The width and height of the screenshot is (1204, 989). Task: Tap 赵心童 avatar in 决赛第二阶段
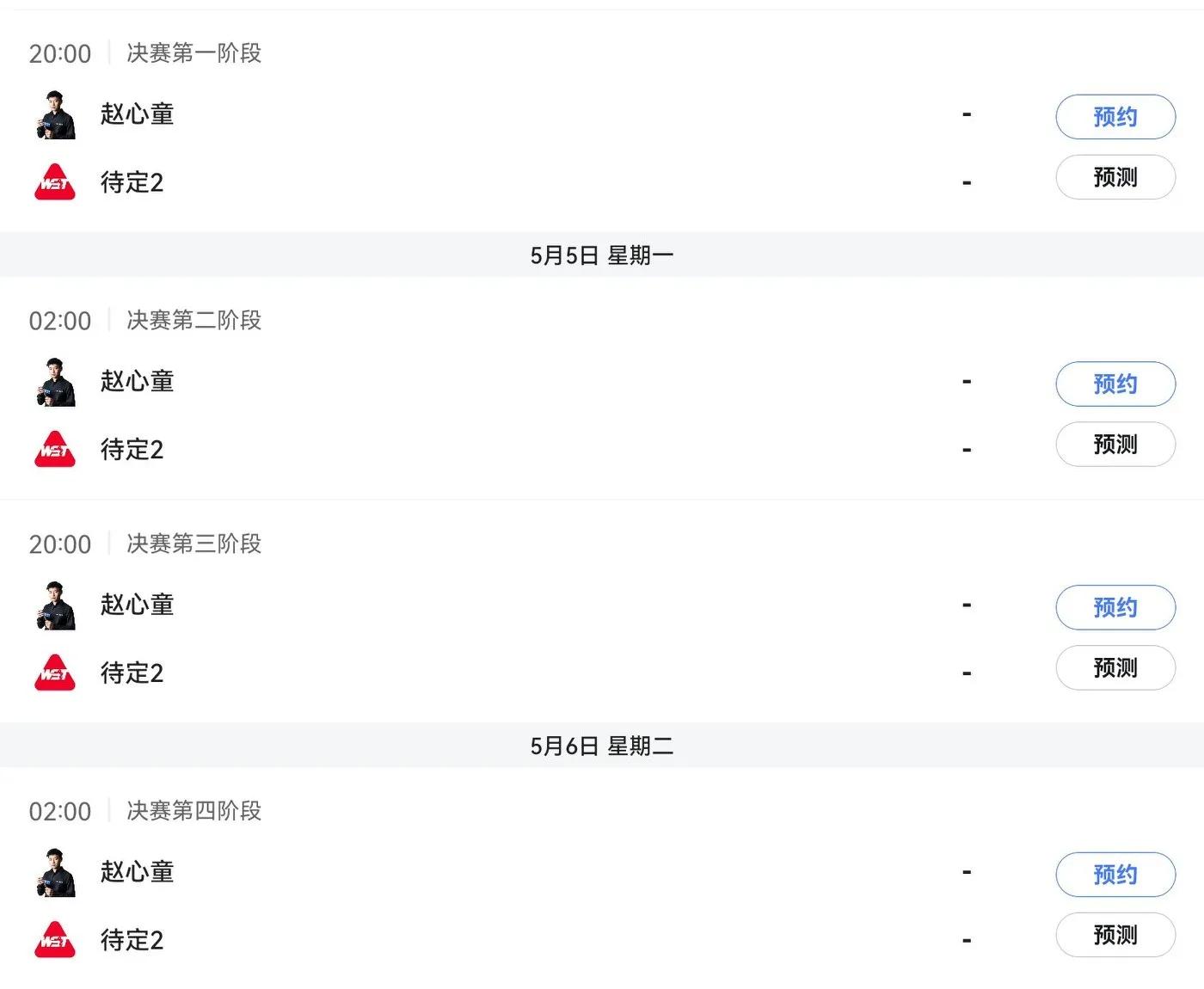pyautogui.click(x=56, y=382)
